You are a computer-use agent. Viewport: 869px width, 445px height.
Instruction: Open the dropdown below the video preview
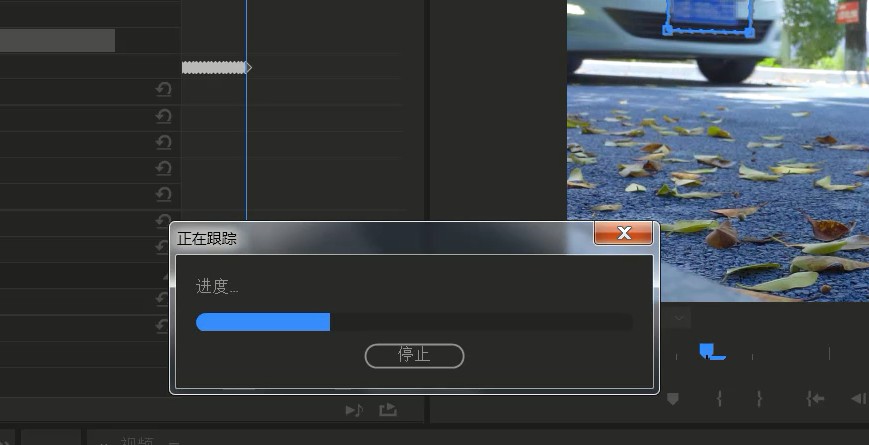pos(680,318)
